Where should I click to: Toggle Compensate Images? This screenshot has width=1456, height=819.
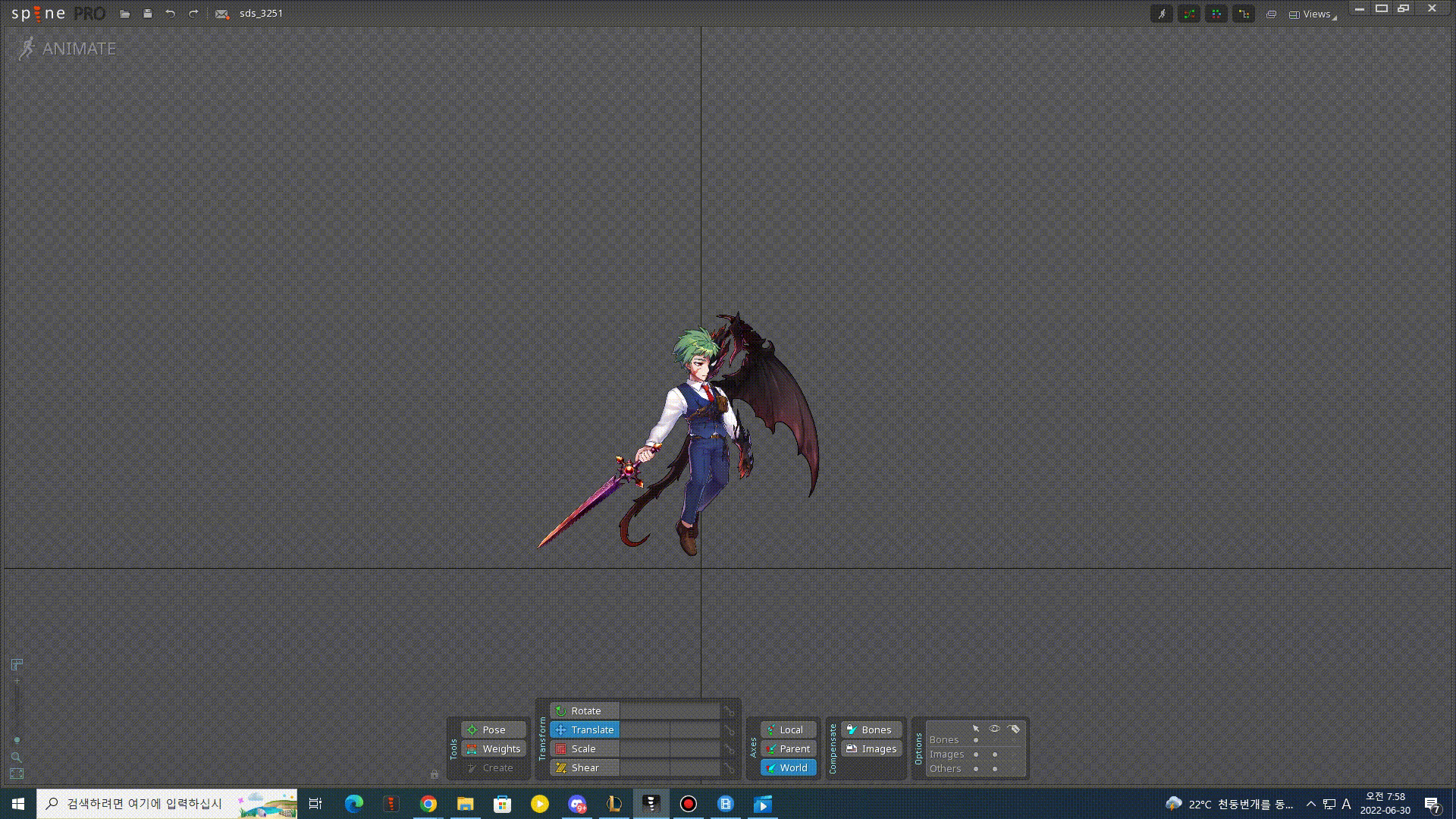871,748
